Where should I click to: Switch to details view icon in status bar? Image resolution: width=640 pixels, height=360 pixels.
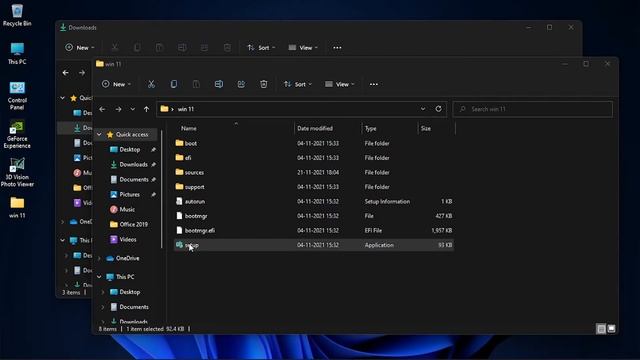(601, 329)
